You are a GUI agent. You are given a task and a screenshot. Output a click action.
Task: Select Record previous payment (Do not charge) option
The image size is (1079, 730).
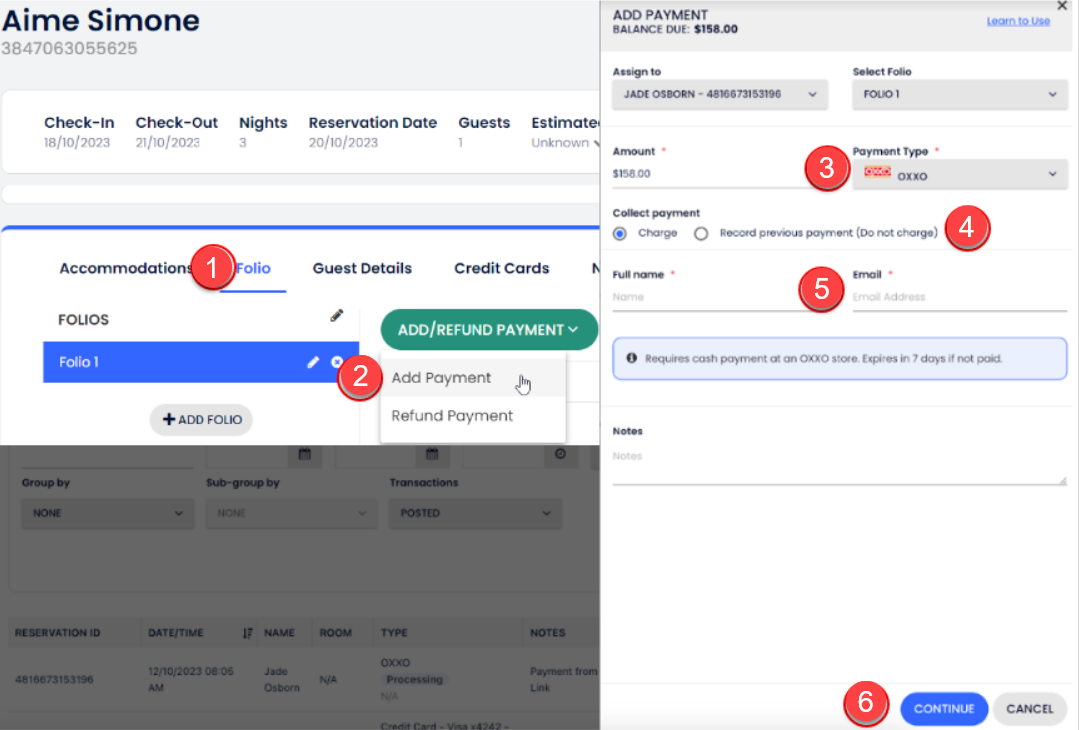click(x=701, y=233)
